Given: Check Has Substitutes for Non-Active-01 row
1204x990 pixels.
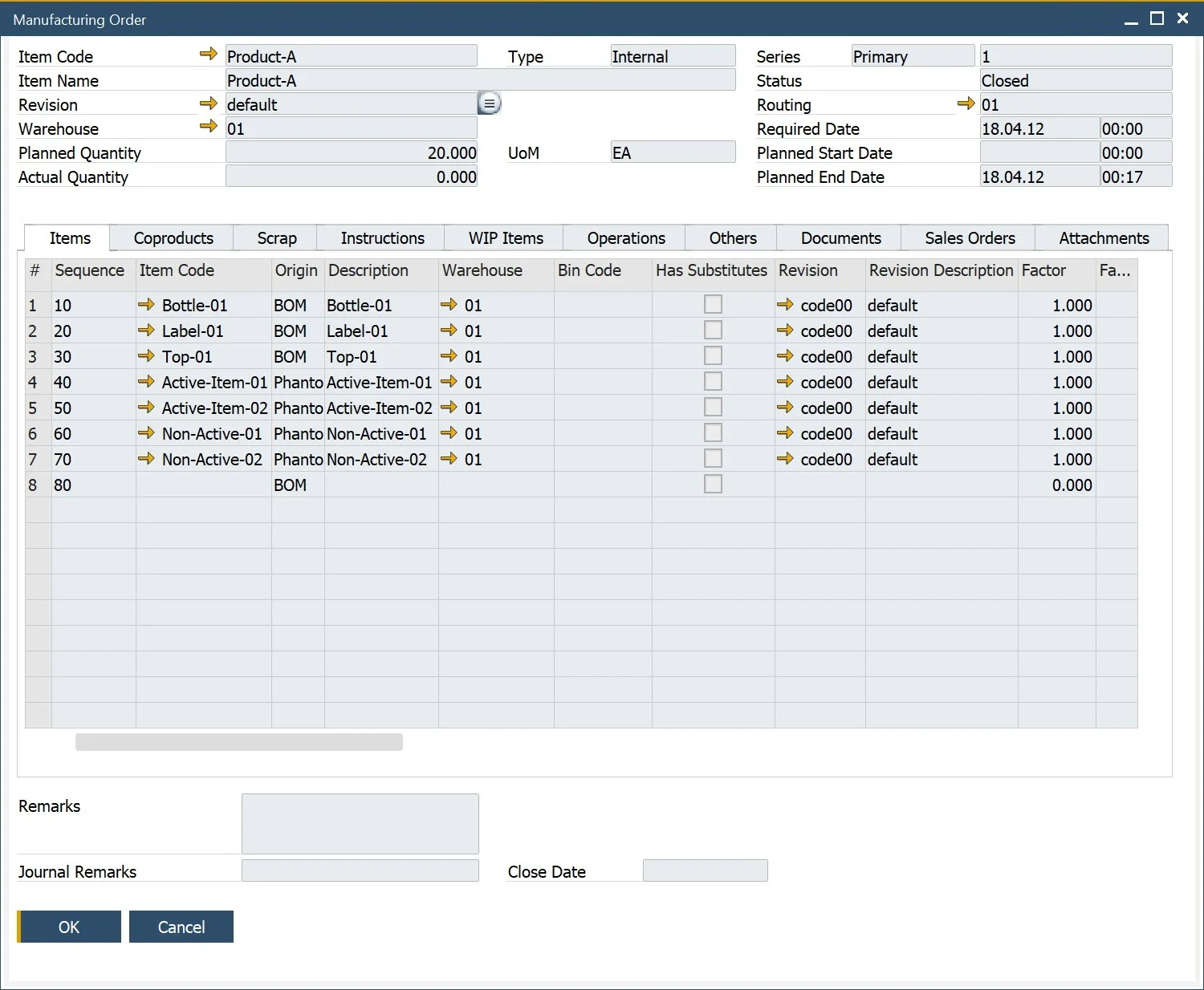Looking at the screenshot, I should pos(713,433).
